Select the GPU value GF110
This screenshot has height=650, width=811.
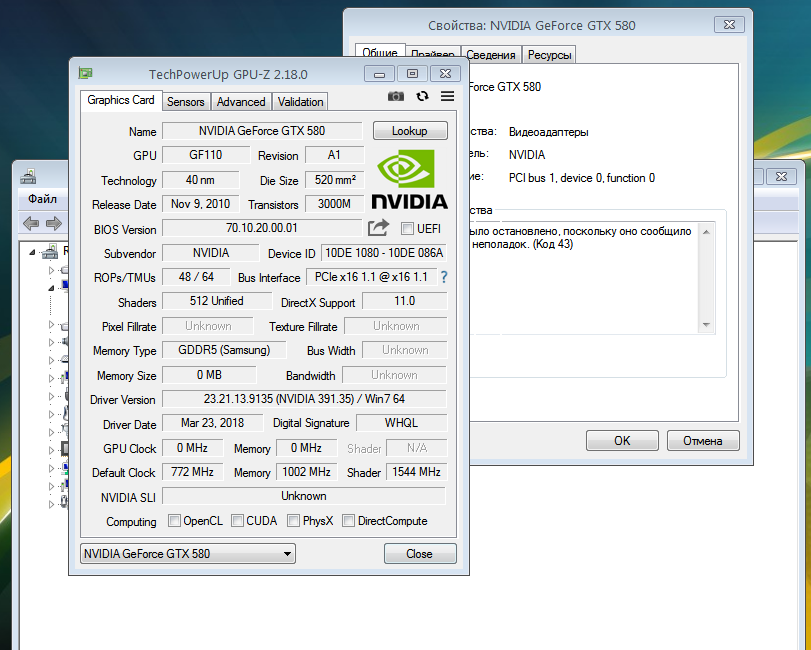click(x=206, y=155)
